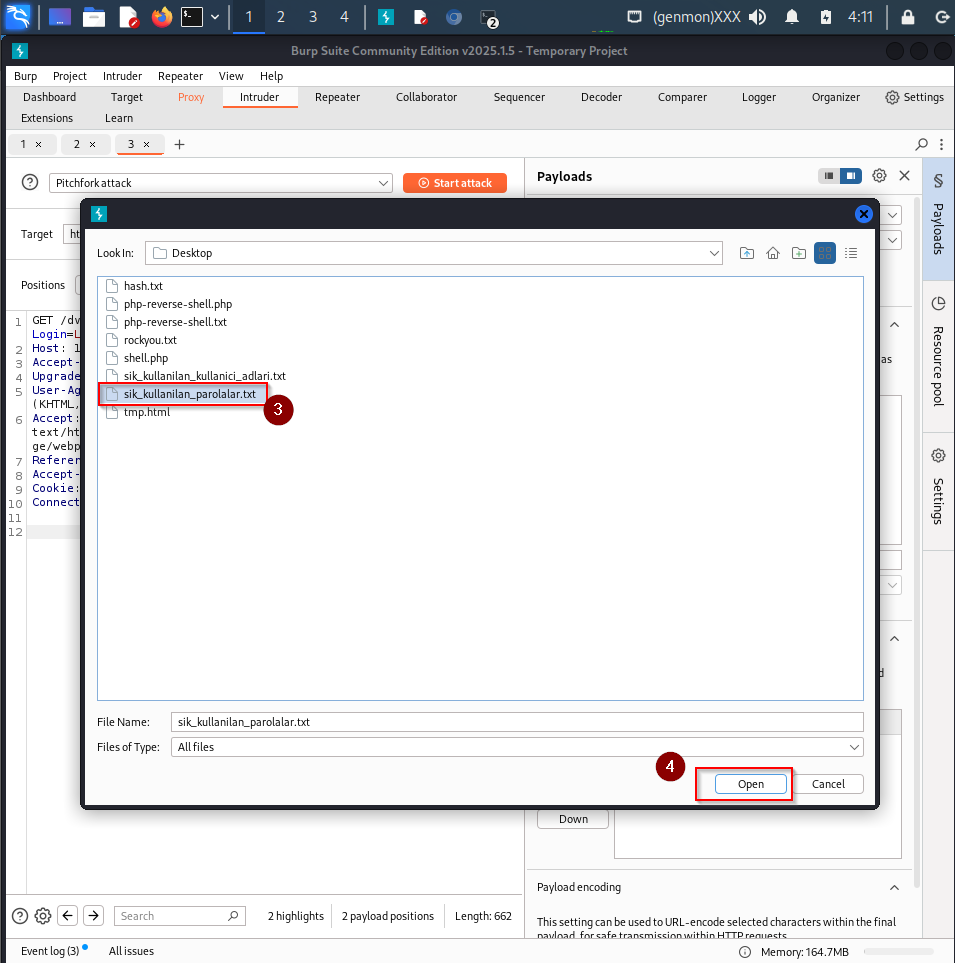Open the three-dot options menu icon
Viewport: 955px width, 963px height.
pyautogui.click(x=941, y=144)
